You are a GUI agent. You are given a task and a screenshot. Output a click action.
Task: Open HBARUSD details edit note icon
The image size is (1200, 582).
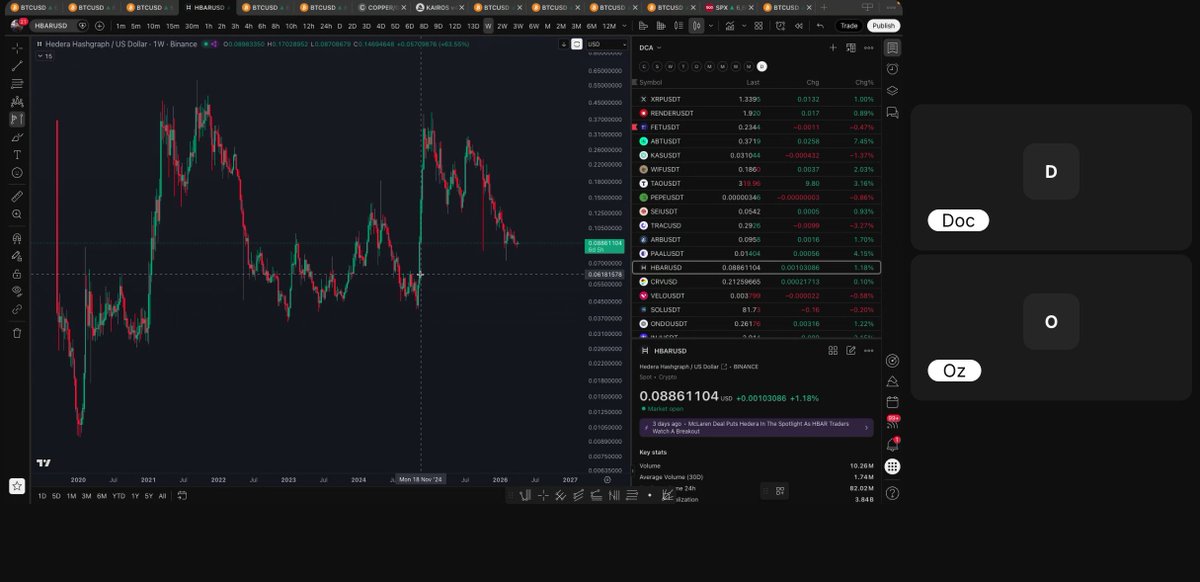click(851, 350)
